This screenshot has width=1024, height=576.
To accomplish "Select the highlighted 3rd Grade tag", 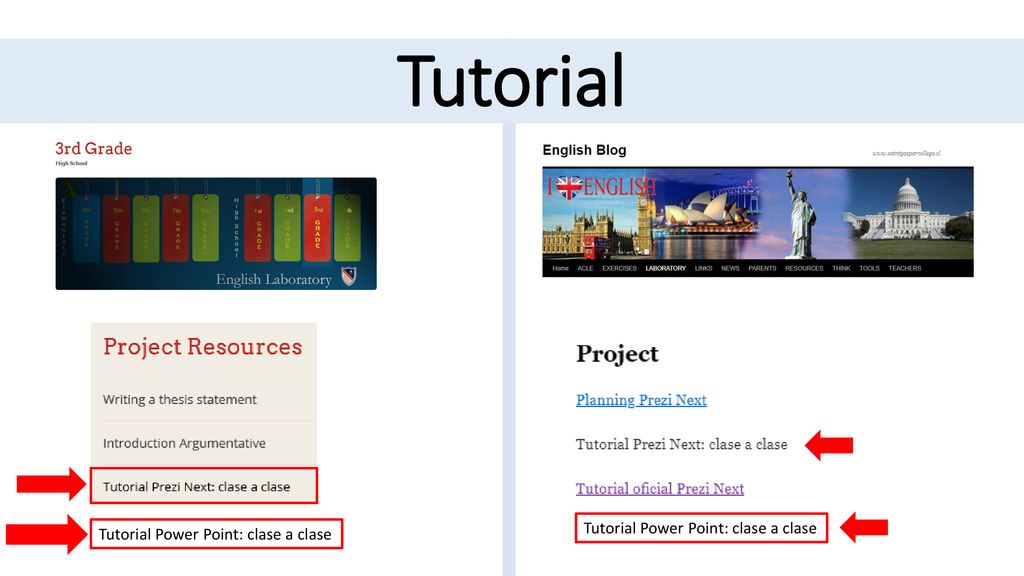I will 317,227.
